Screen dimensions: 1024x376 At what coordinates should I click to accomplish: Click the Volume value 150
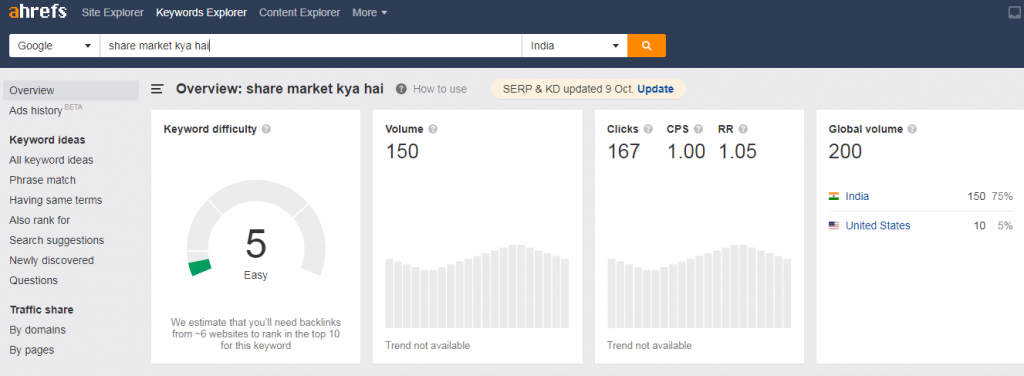point(402,151)
